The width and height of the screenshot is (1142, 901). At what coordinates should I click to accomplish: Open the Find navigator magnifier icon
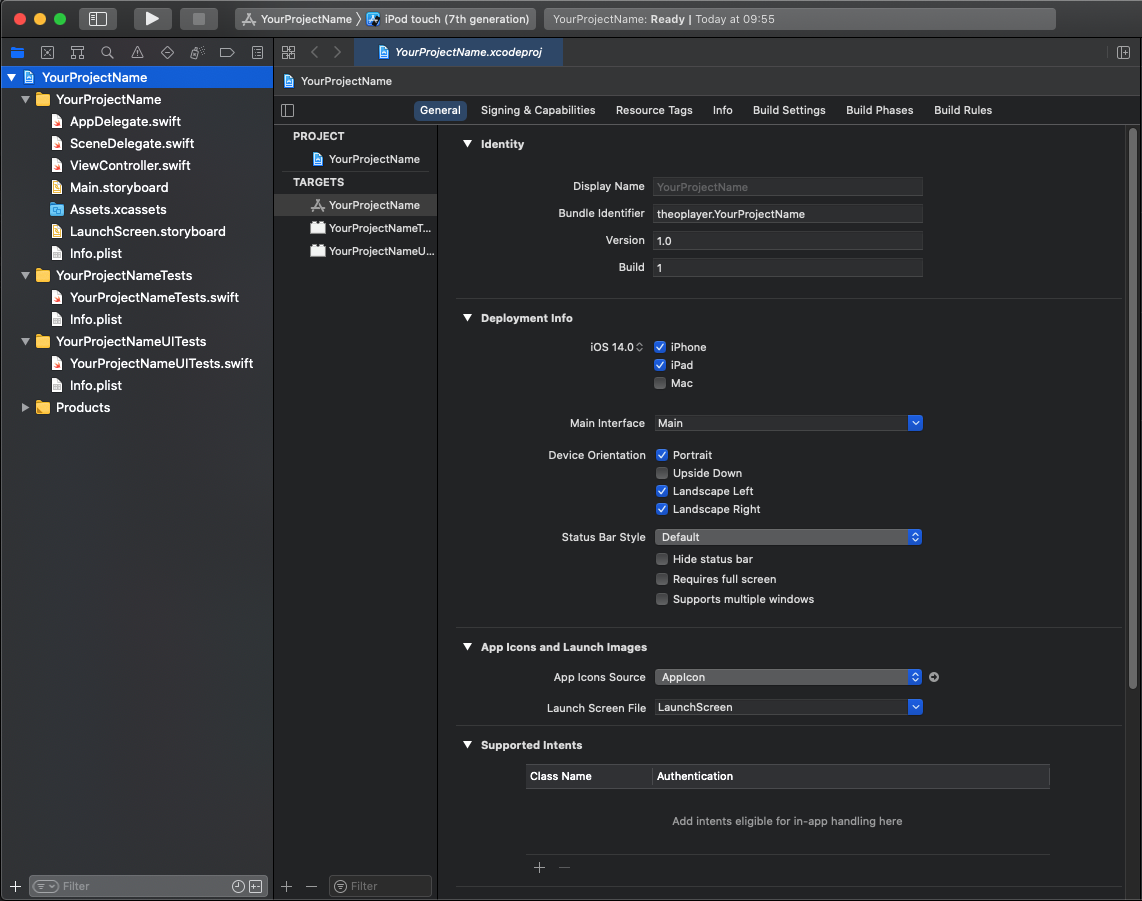click(107, 52)
